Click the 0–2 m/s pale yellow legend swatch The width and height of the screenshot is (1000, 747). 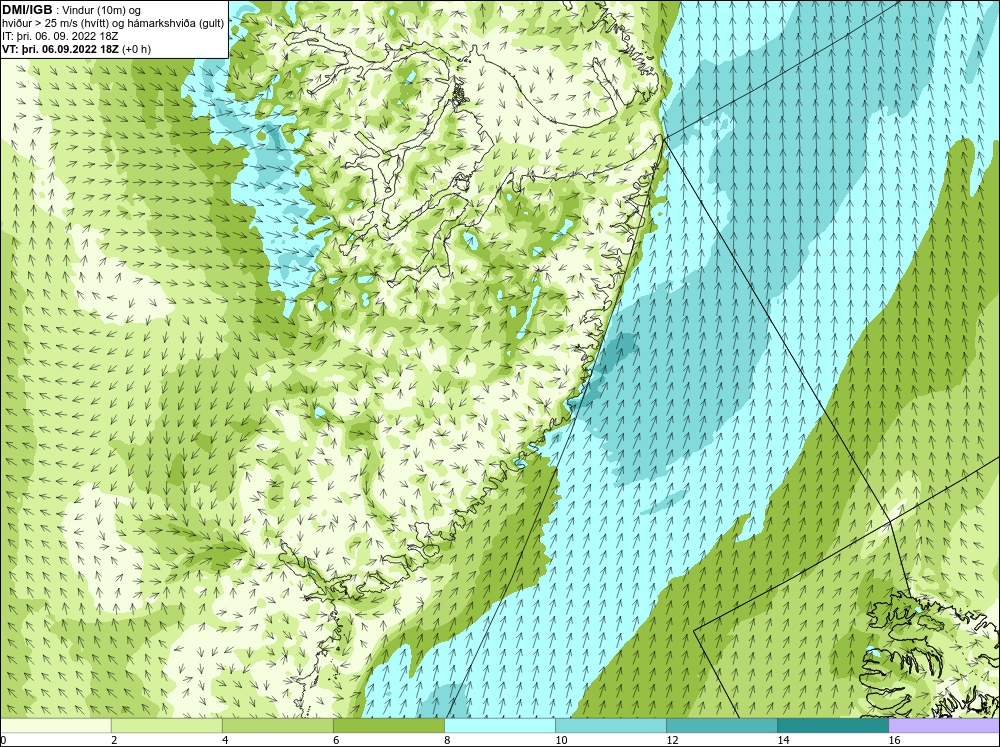pos(55,725)
